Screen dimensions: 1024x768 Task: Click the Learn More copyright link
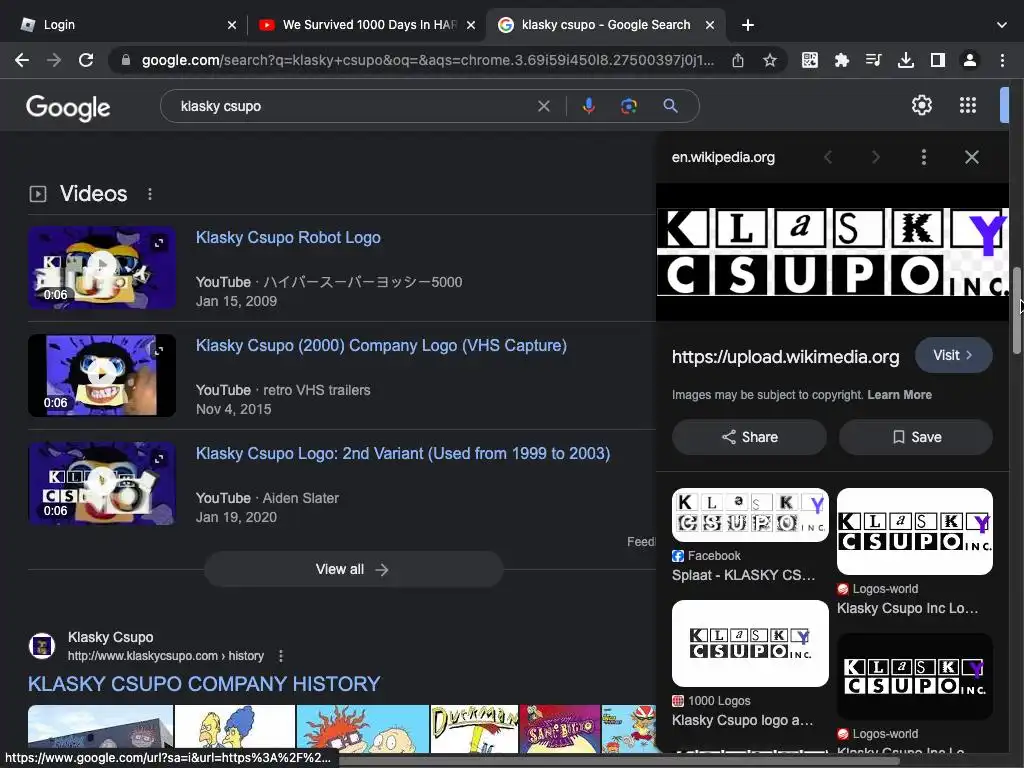click(x=899, y=394)
